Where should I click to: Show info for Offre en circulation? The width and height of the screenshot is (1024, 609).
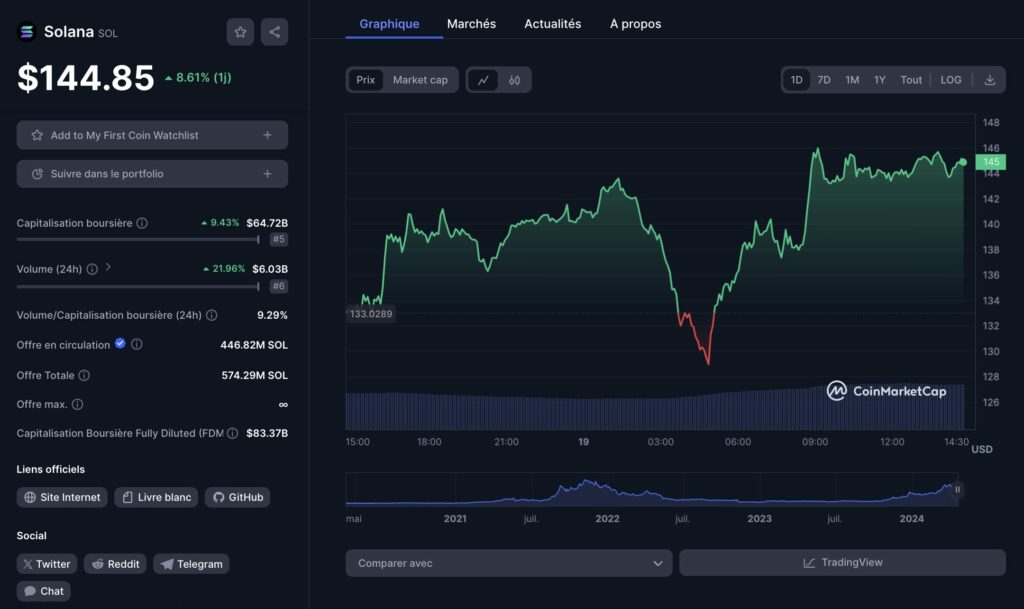tap(136, 344)
